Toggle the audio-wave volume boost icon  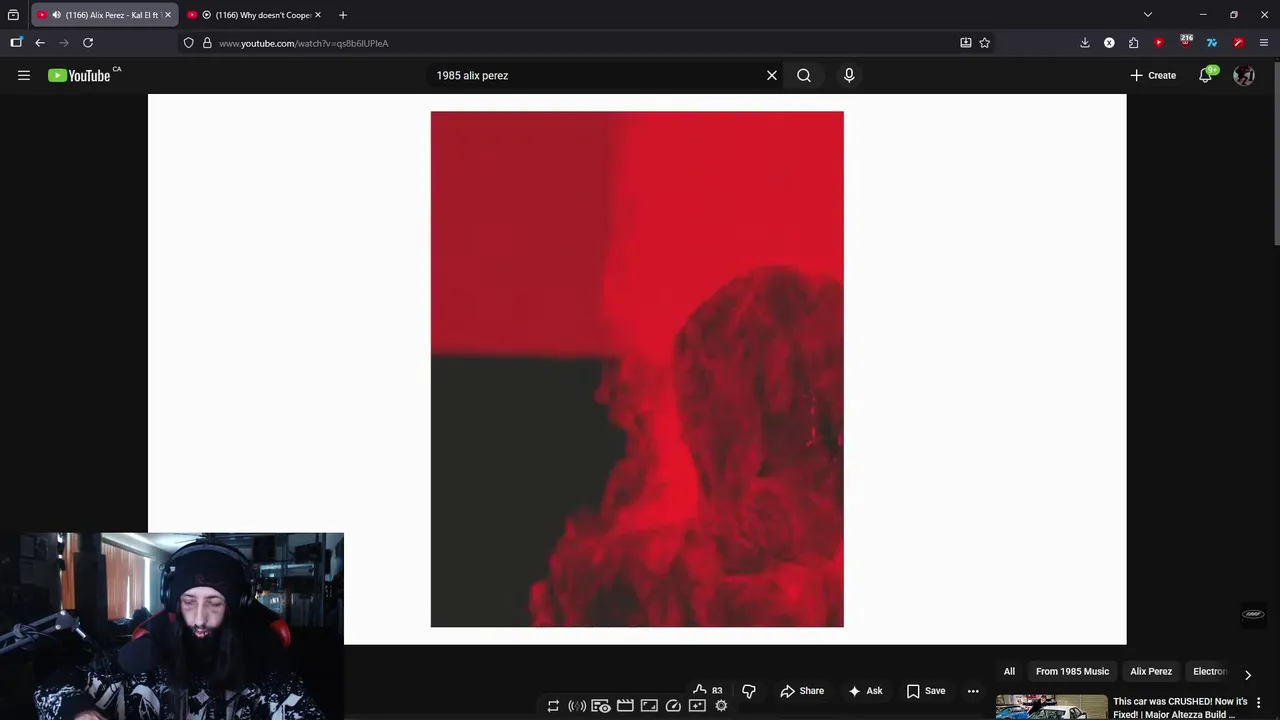pos(577,706)
